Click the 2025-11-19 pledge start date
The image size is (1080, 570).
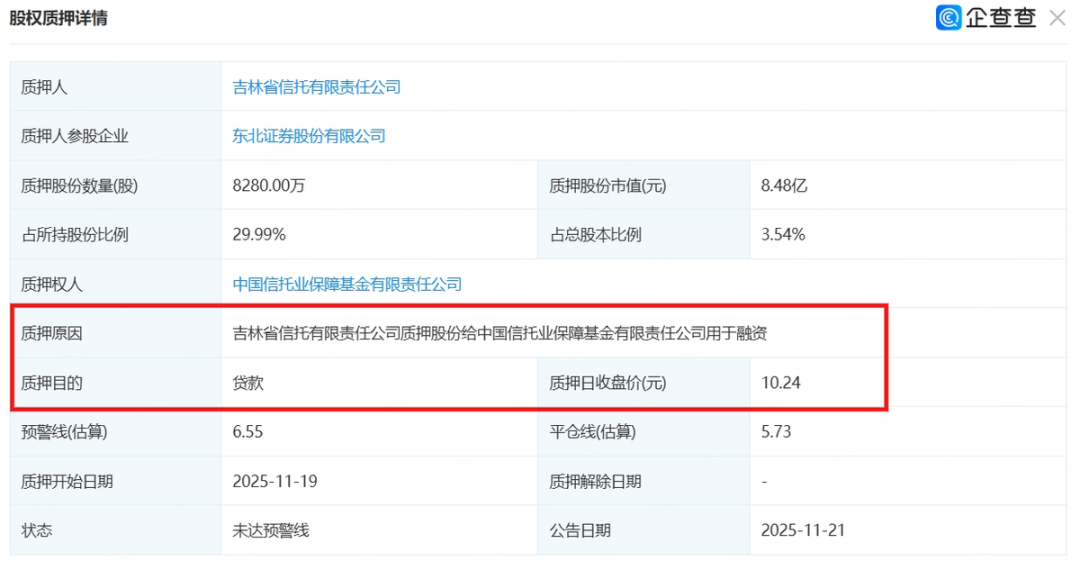pos(275,481)
